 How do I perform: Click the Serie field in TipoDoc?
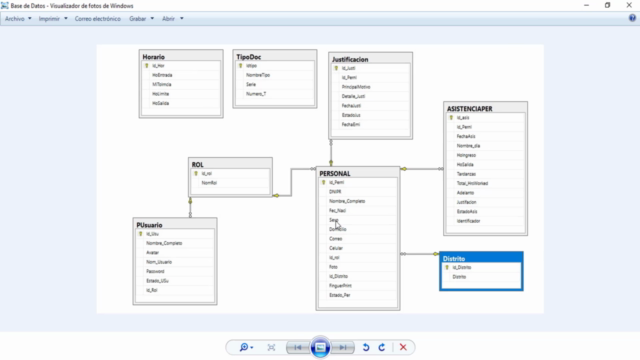click(x=251, y=84)
